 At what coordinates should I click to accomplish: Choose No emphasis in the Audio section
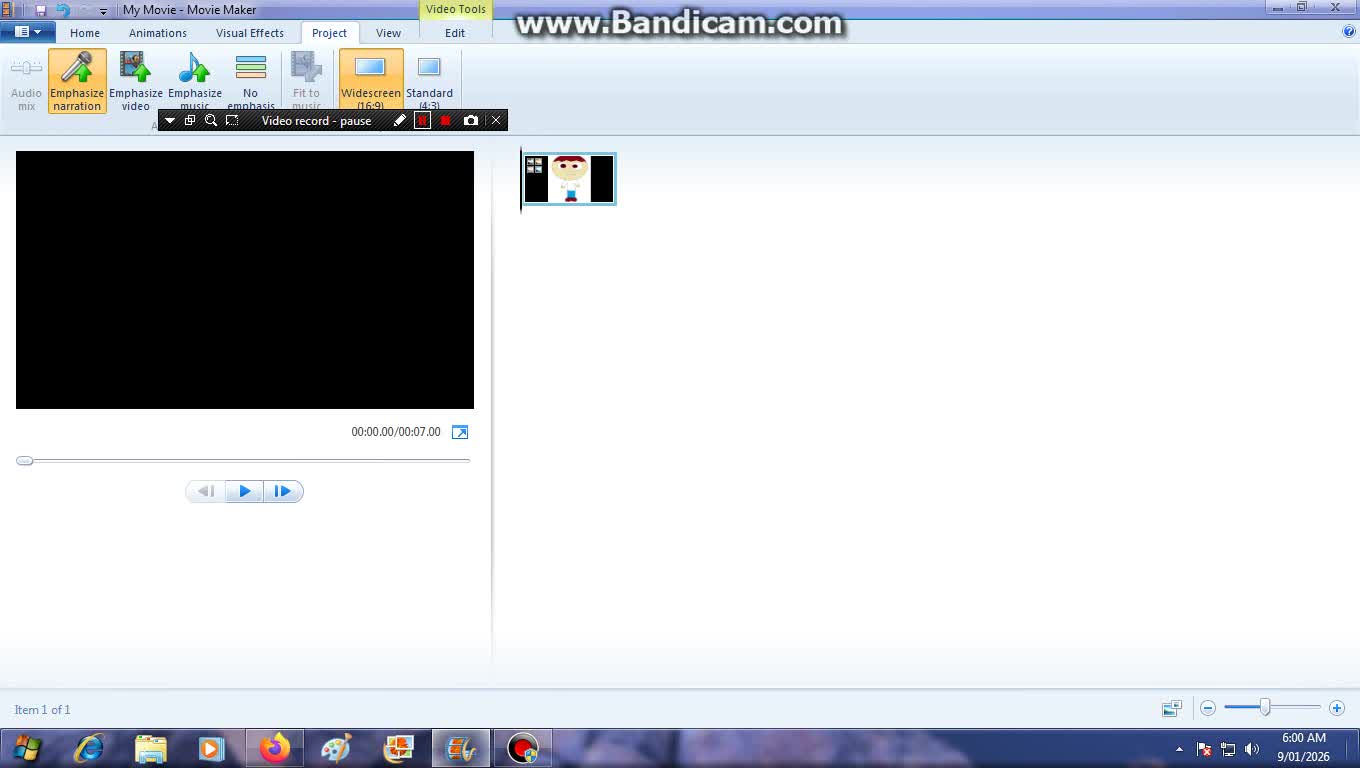[250, 80]
